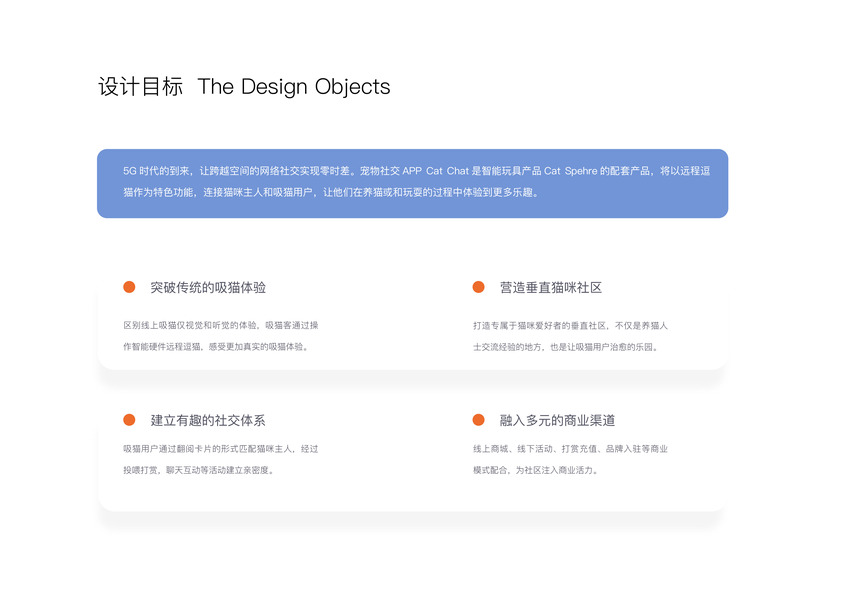Click the orange dot beside 营造垂直猫咪社区
The image size is (849, 600).
point(478,287)
